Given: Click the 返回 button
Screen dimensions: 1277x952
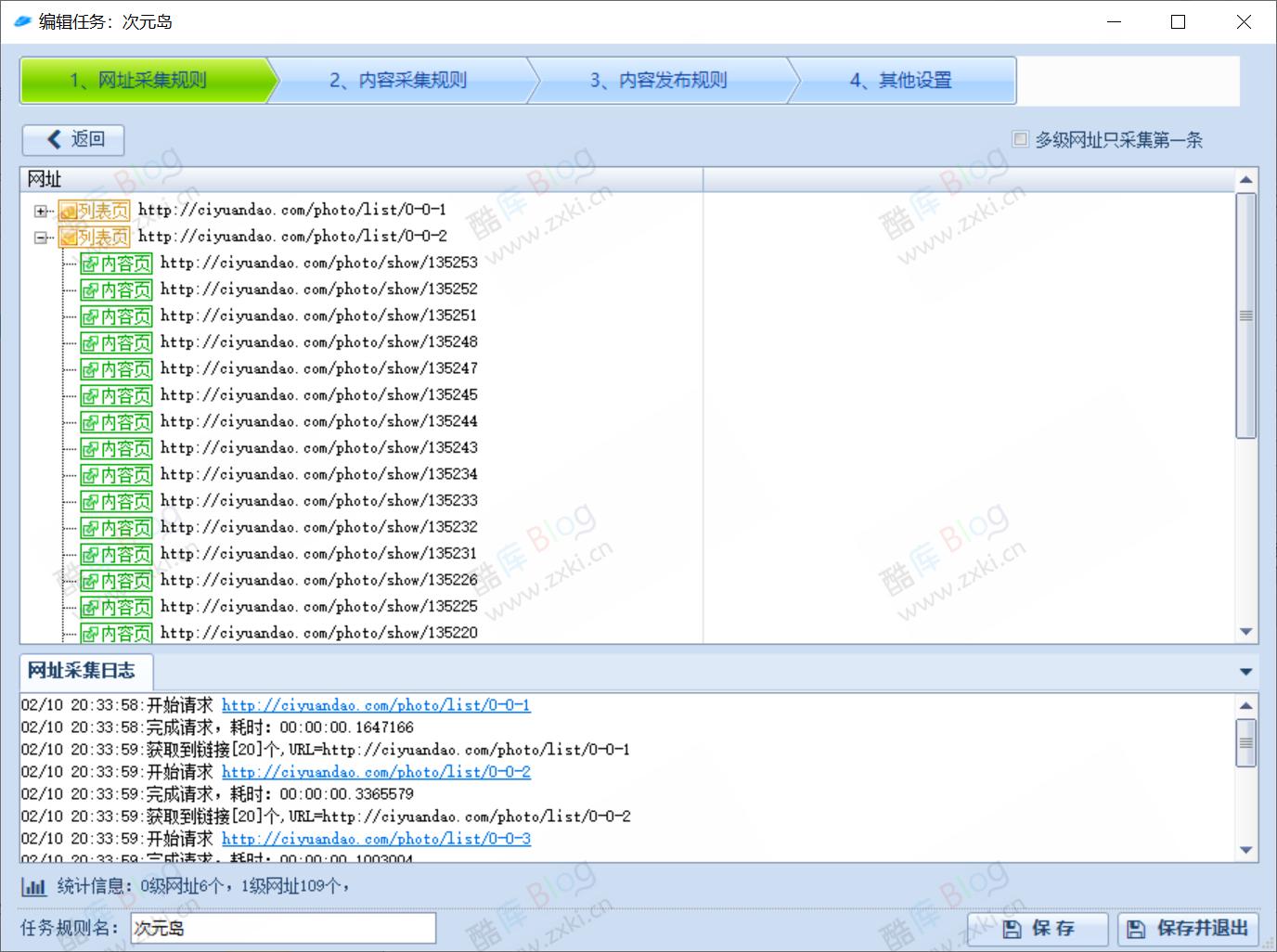Looking at the screenshot, I should click(73, 139).
